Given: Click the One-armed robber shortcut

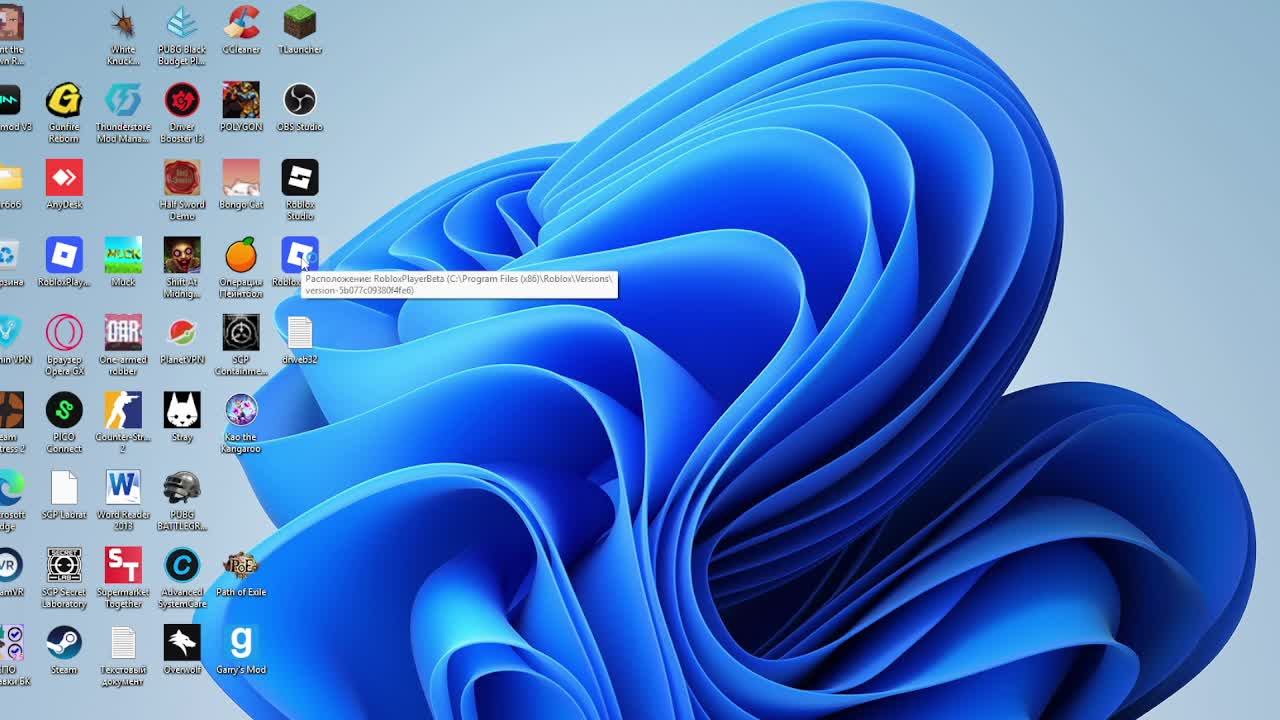Looking at the screenshot, I should (123, 345).
